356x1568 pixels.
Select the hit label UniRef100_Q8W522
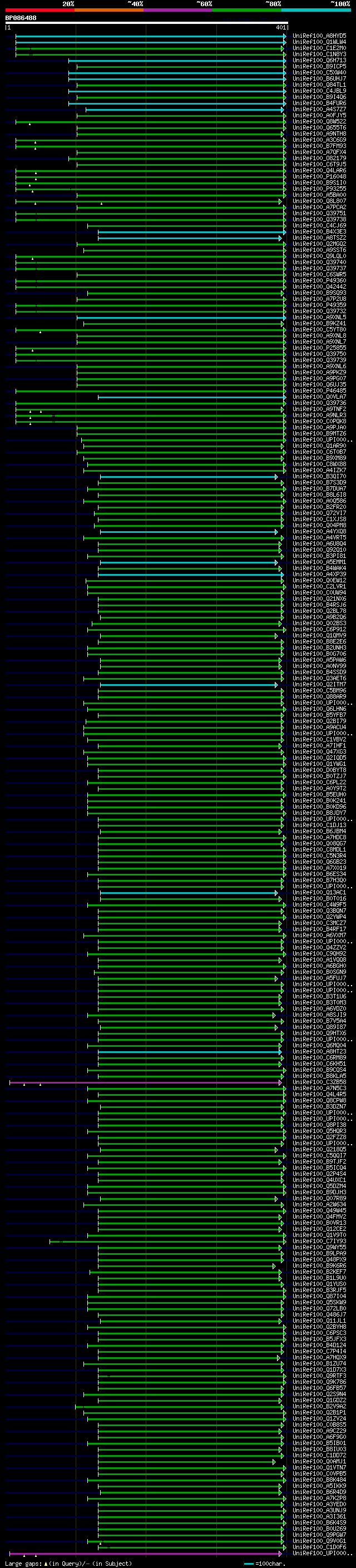(319, 122)
